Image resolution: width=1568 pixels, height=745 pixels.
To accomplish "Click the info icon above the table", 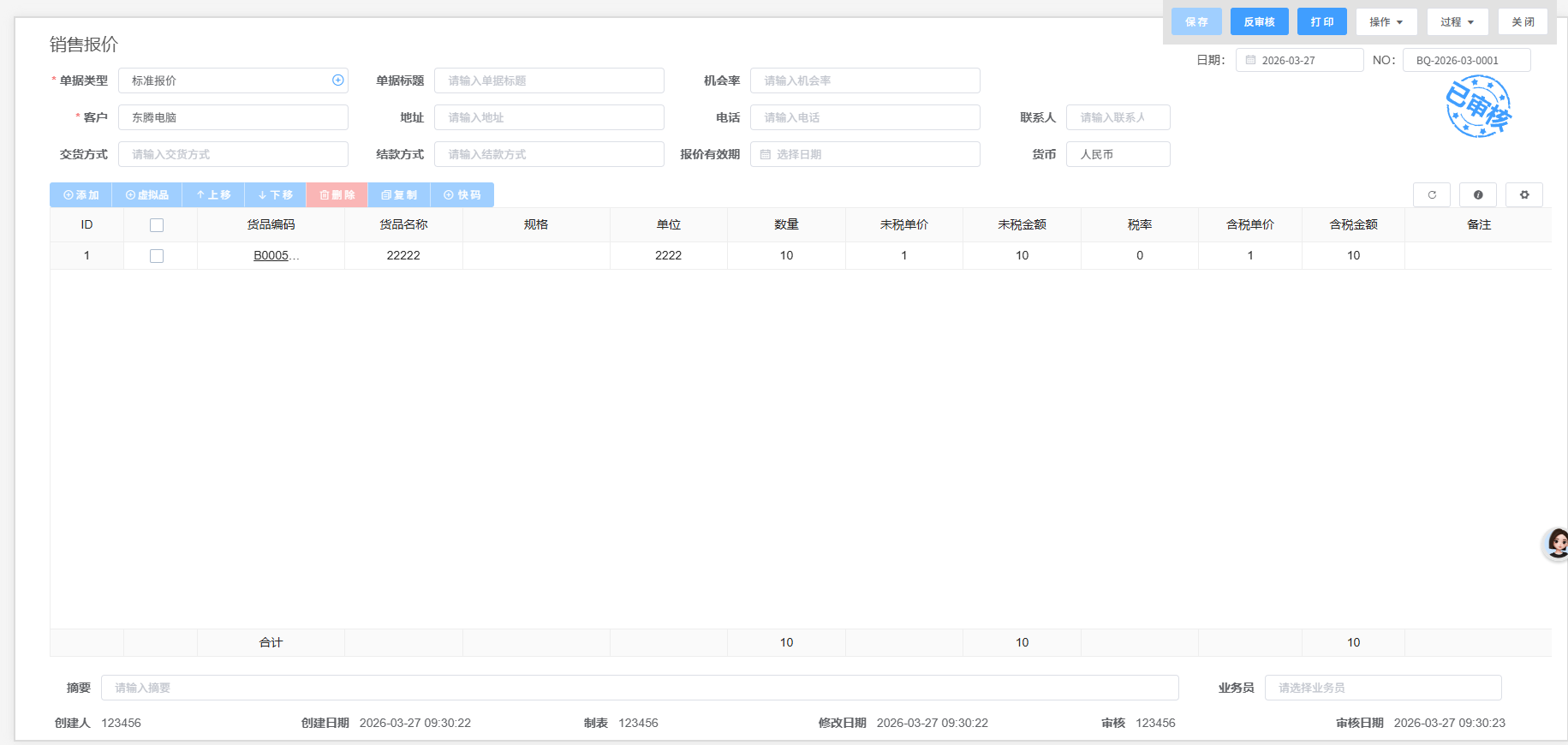I will (x=1477, y=195).
